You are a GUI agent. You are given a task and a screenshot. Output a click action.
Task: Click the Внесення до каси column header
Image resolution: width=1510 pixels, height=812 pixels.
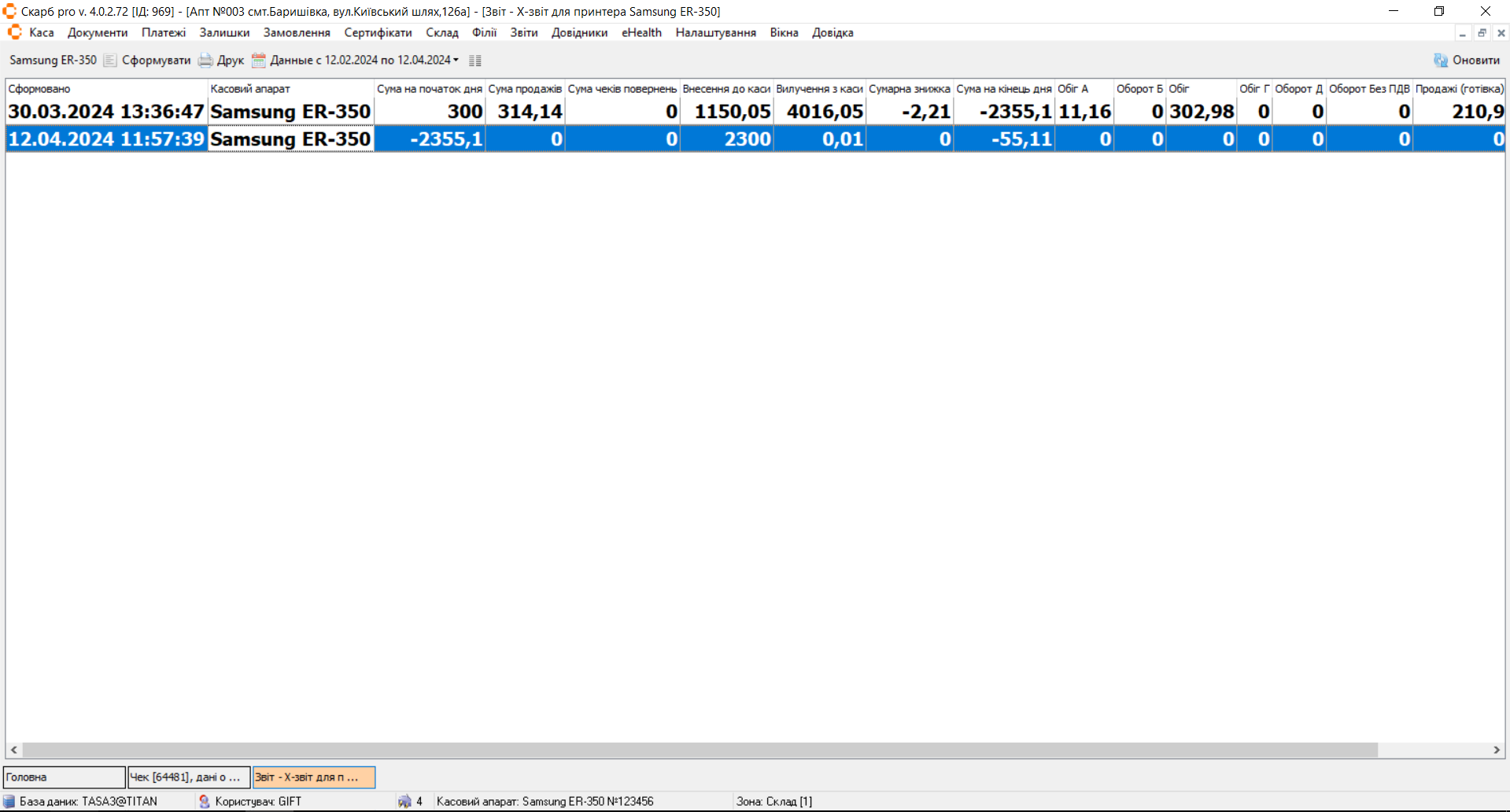pyautogui.click(x=725, y=89)
